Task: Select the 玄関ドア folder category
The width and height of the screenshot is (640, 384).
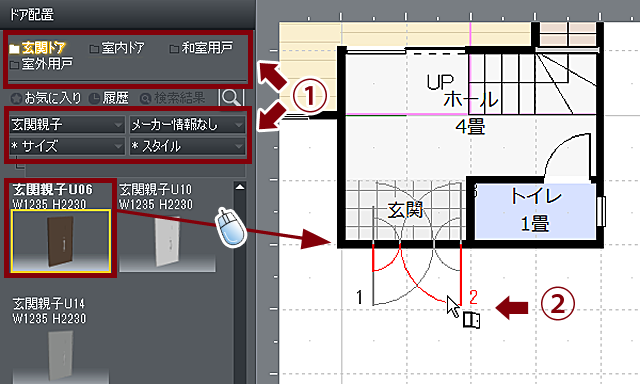Action: pyautogui.click(x=38, y=48)
